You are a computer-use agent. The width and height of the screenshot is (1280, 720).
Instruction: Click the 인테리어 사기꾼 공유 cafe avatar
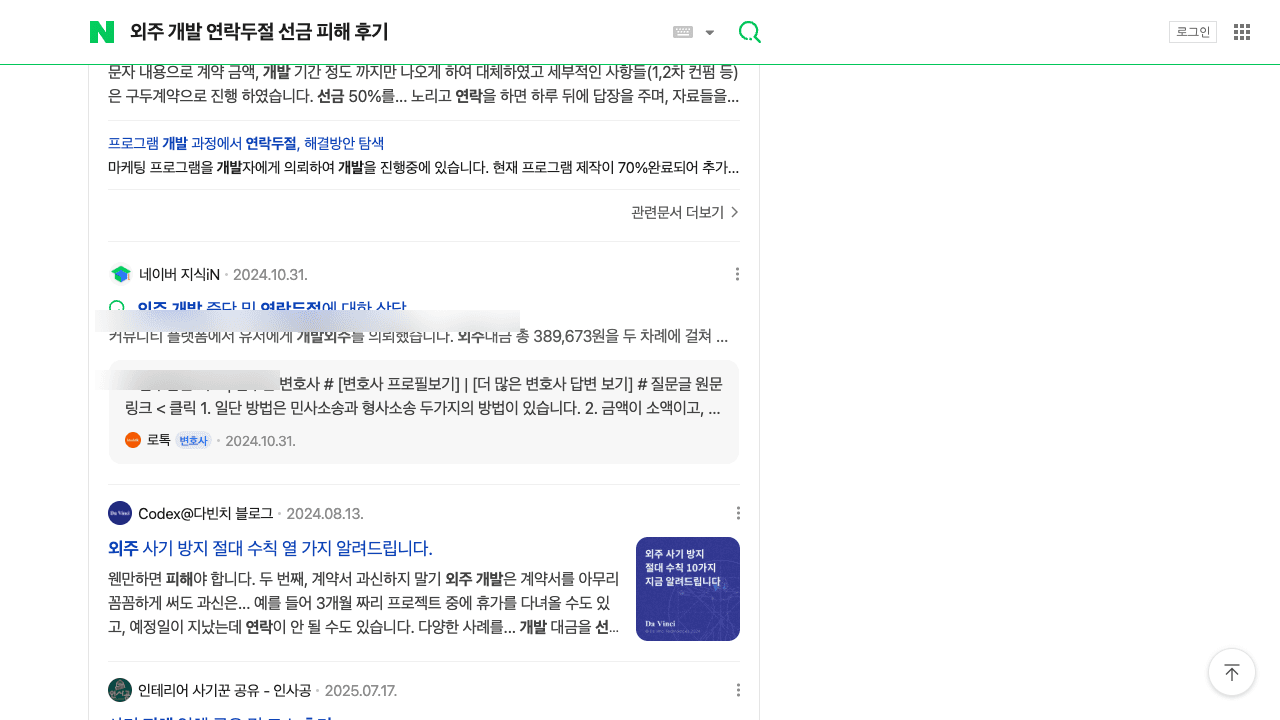click(x=120, y=689)
